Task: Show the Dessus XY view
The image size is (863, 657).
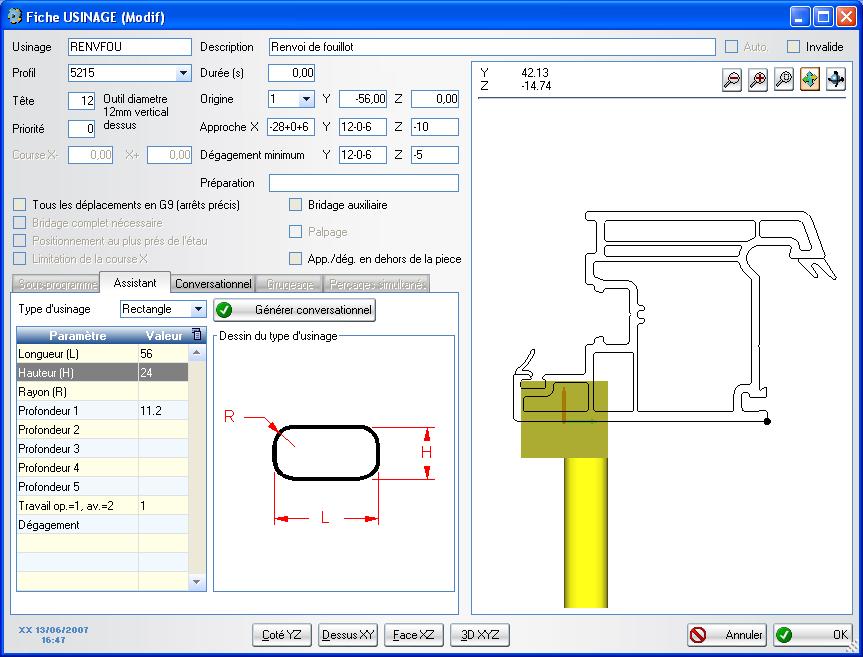Action: click(x=348, y=635)
